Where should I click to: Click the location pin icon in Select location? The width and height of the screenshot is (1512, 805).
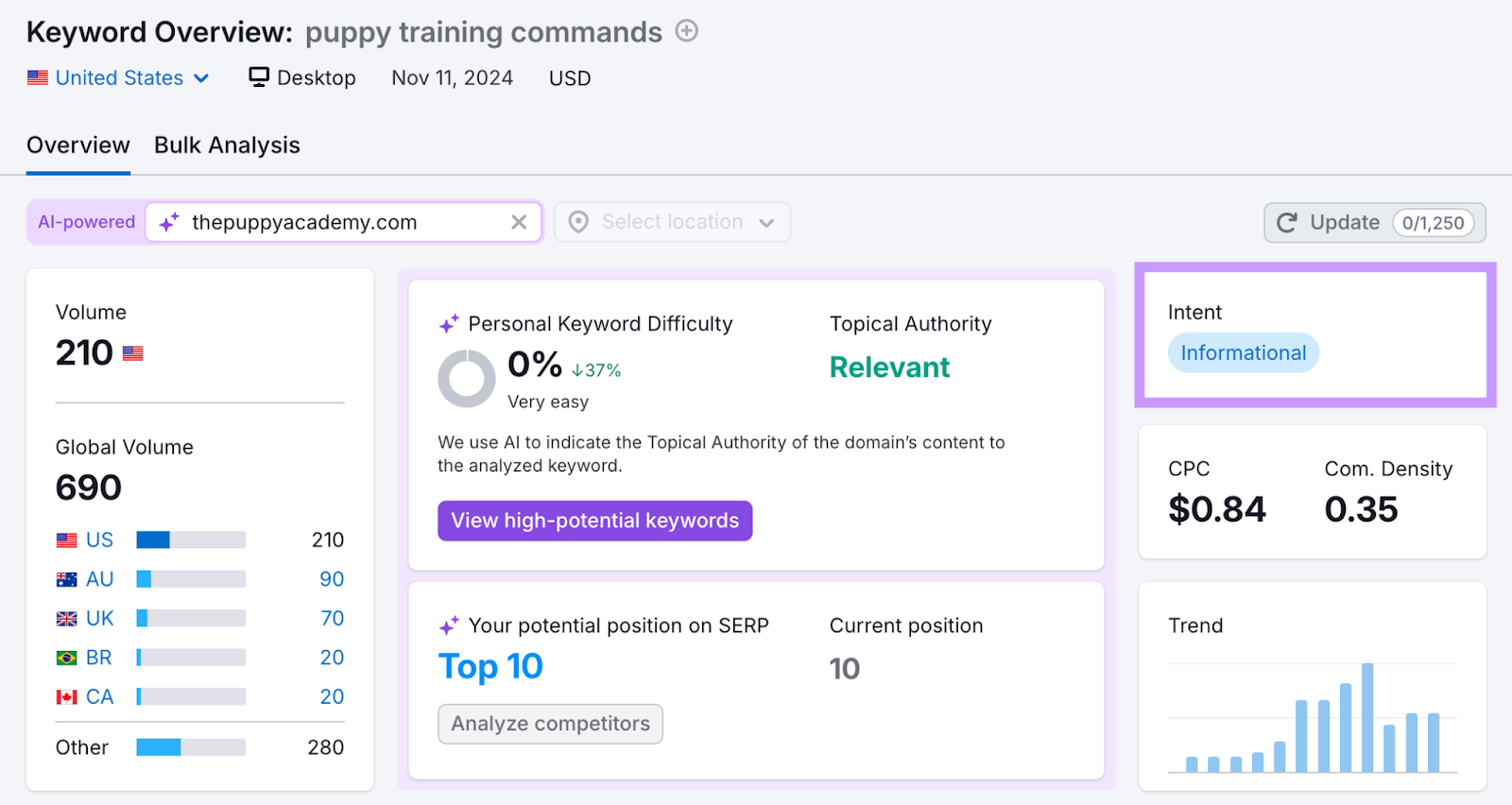(x=576, y=221)
